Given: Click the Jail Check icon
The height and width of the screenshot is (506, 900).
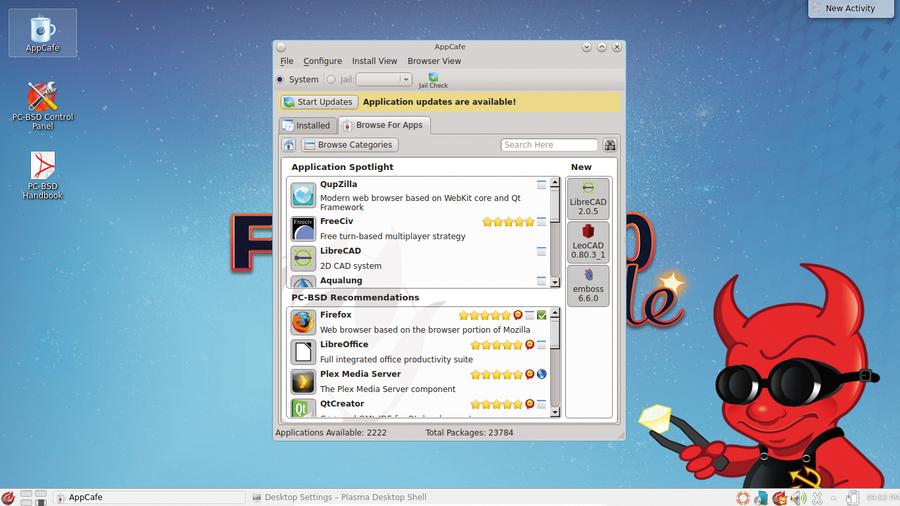Looking at the screenshot, I should (433, 80).
